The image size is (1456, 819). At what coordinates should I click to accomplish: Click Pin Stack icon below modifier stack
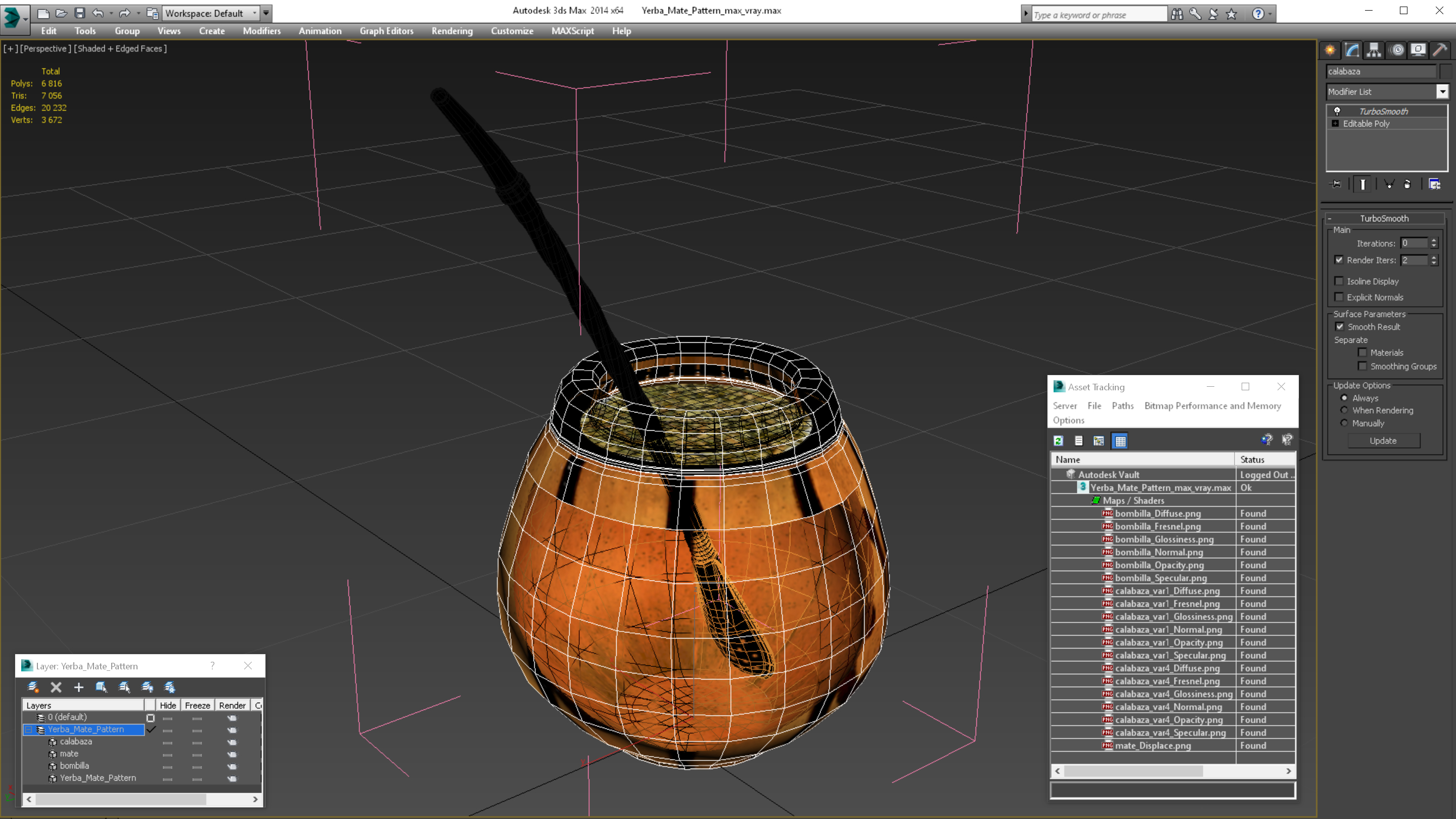click(1336, 184)
